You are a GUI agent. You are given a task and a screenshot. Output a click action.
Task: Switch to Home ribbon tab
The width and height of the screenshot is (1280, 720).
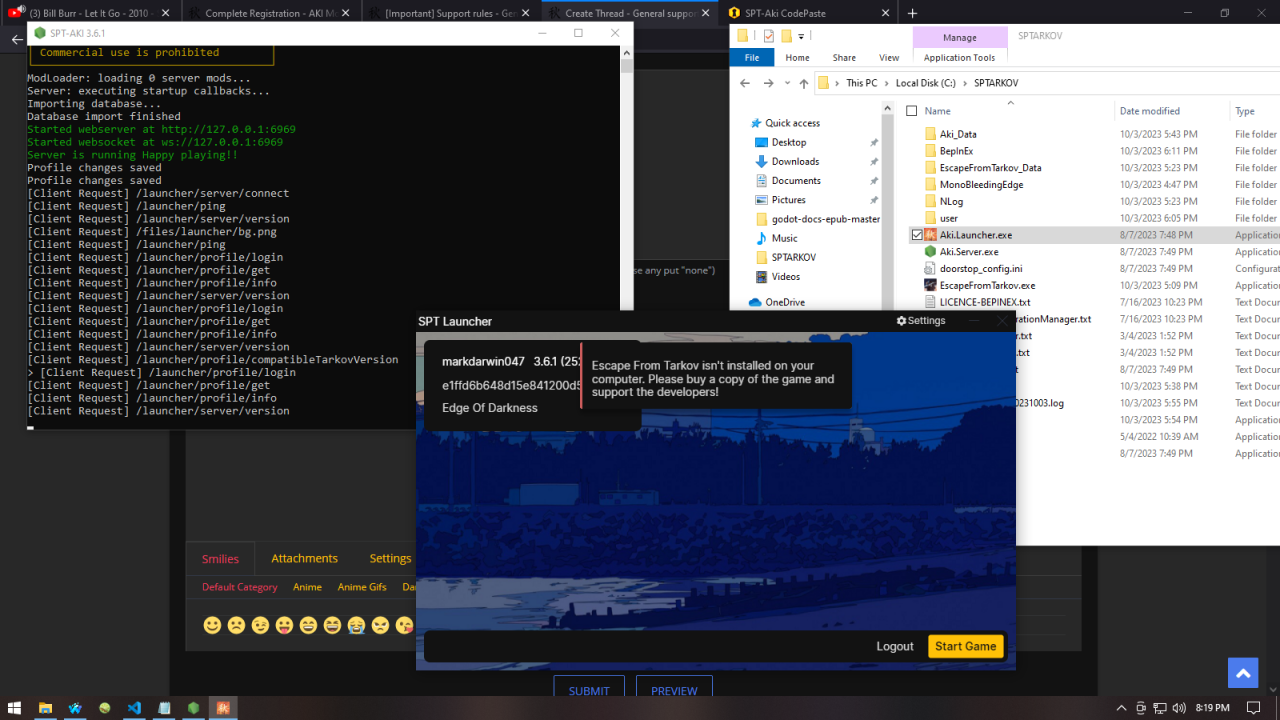797,58
